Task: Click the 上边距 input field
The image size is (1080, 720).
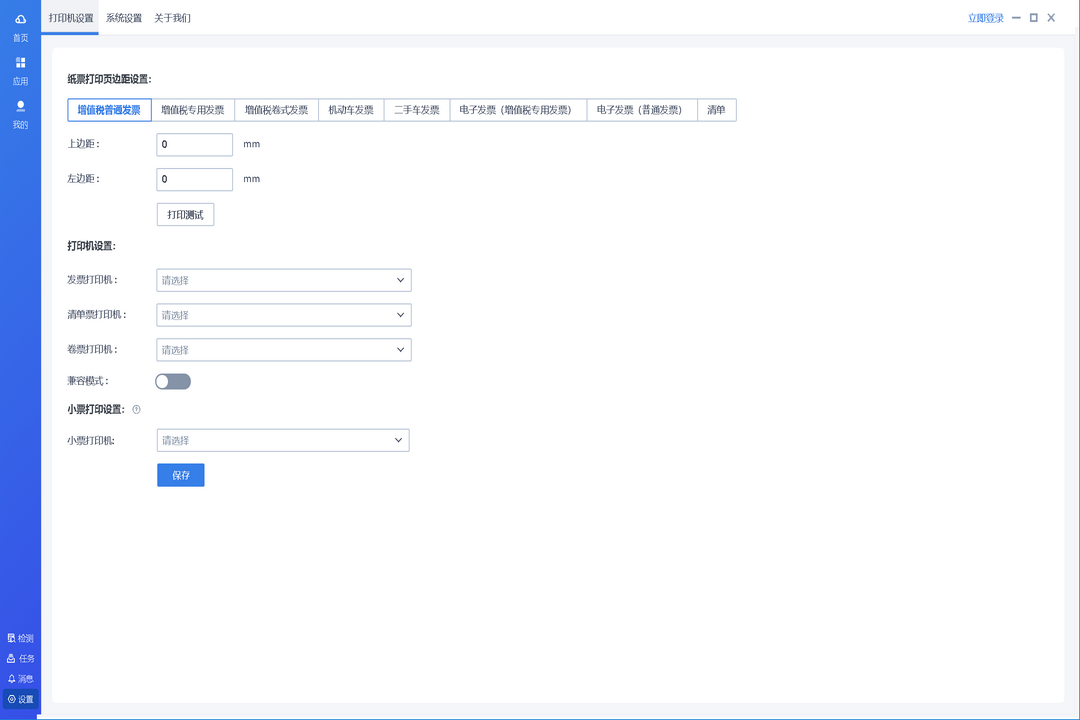Action: [194, 144]
